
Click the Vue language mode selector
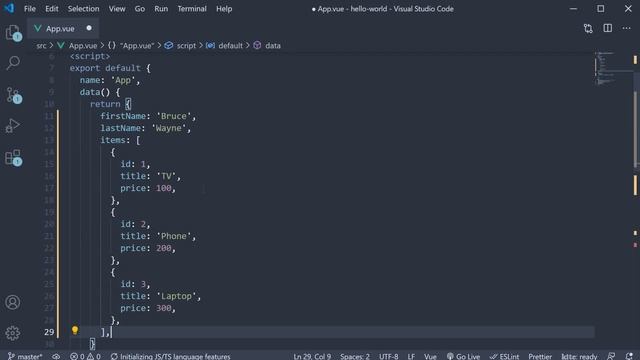point(430,356)
